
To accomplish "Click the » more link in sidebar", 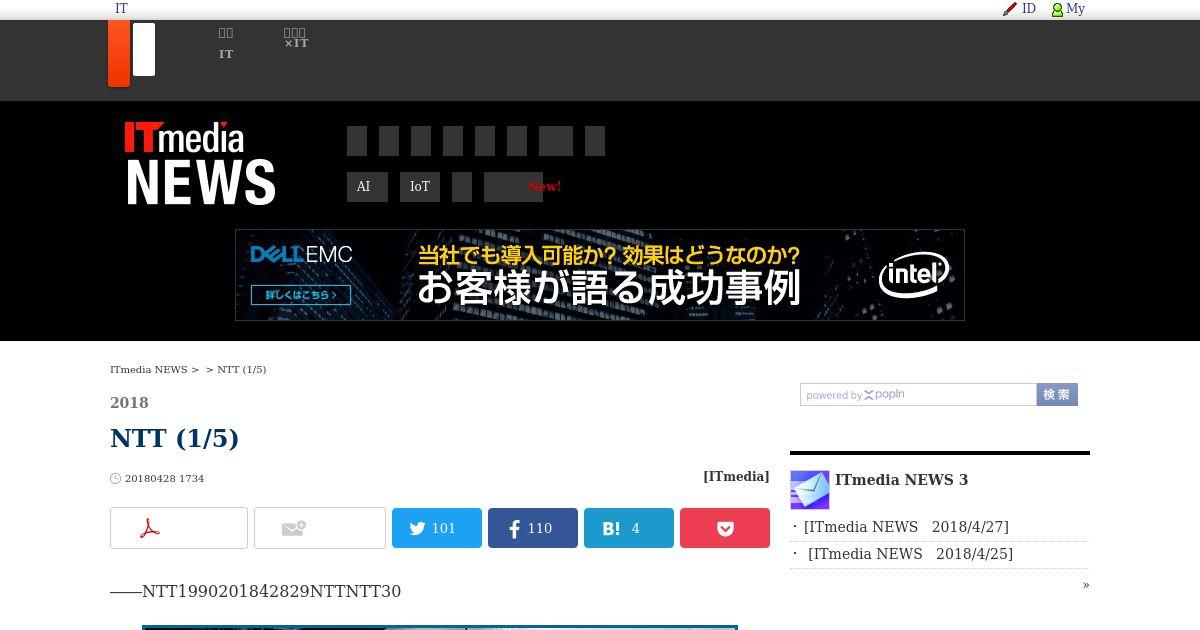I will point(1086,585).
